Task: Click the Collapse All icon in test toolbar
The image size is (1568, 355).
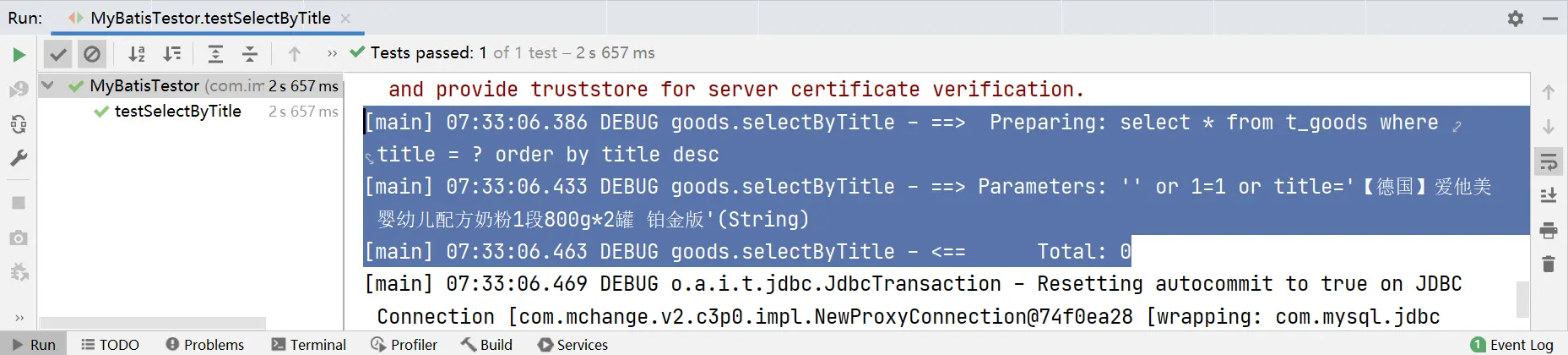Action: (x=250, y=54)
